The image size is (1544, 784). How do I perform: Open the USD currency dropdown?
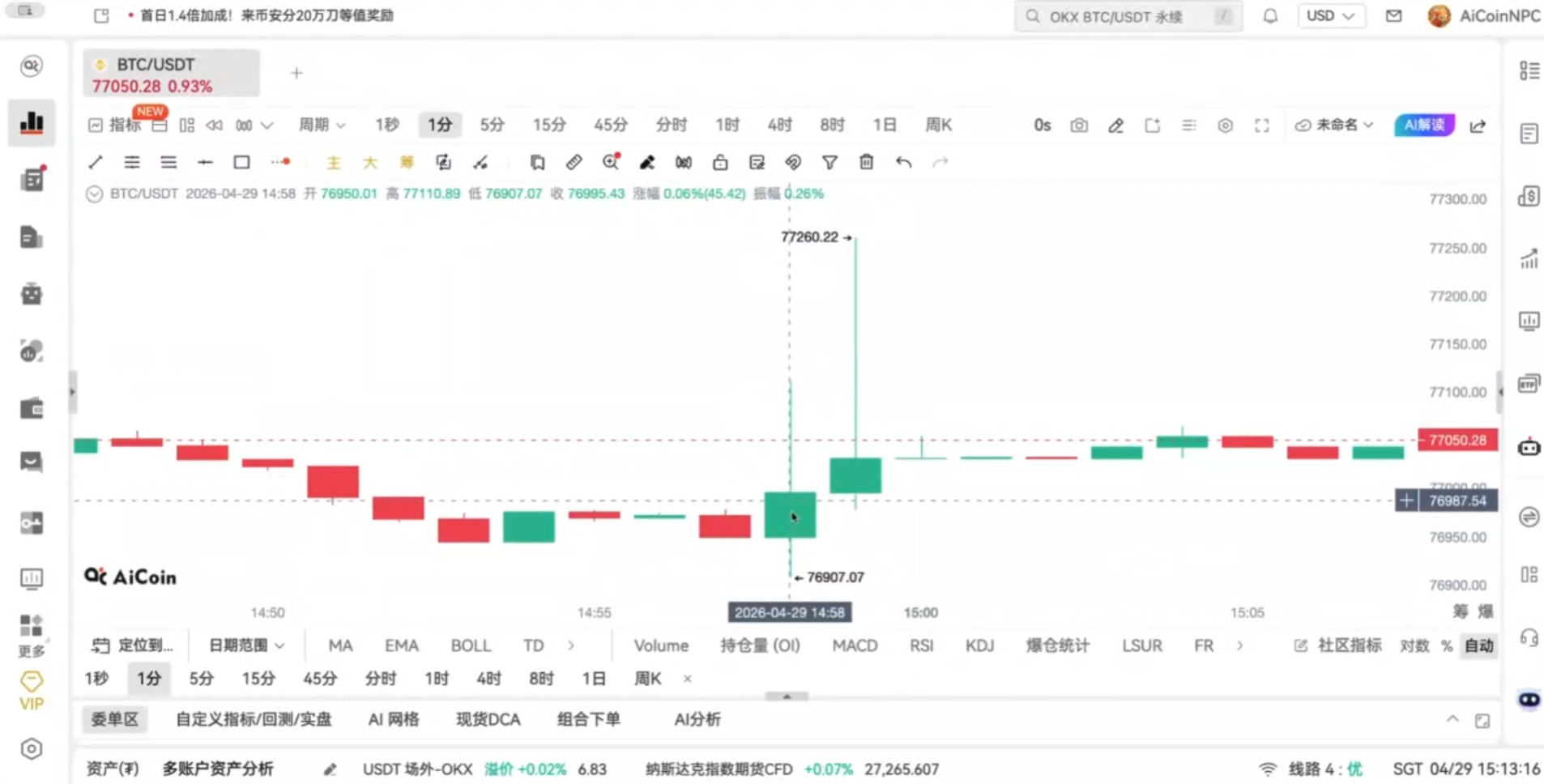tap(1331, 15)
